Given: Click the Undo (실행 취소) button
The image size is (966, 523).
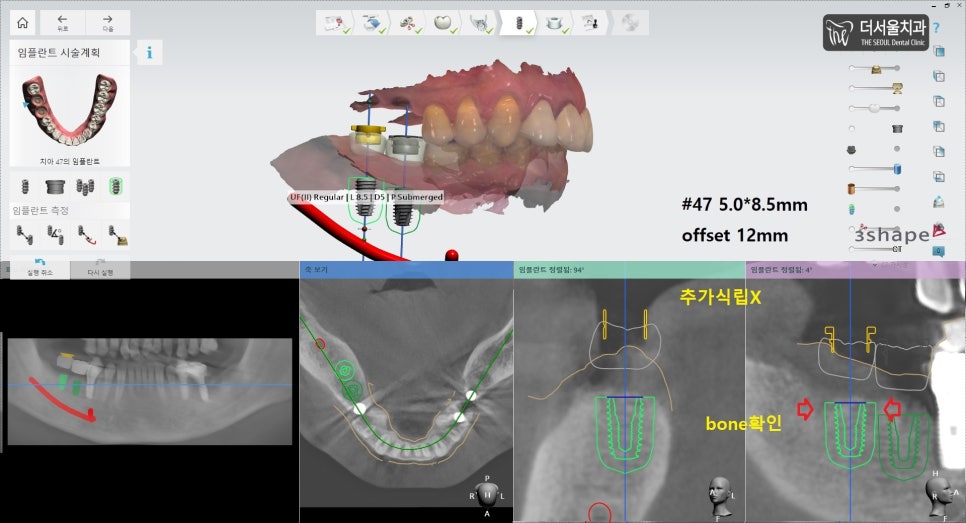Looking at the screenshot, I should click(x=40, y=267).
